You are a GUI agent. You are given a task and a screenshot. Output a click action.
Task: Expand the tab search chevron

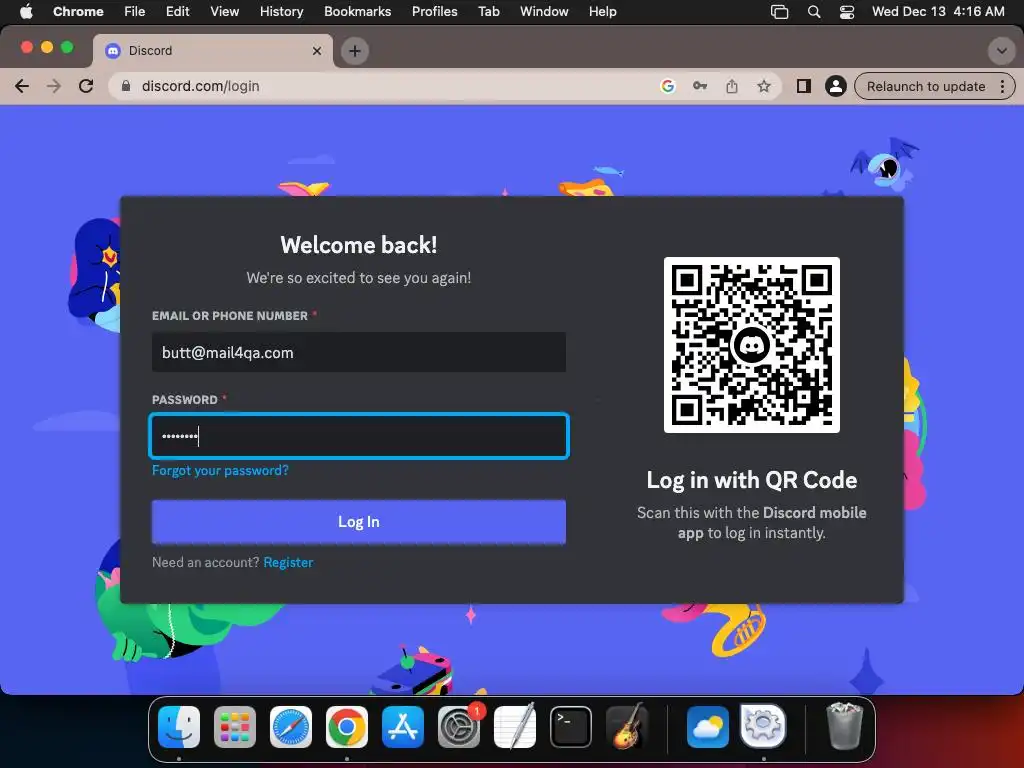(1001, 51)
